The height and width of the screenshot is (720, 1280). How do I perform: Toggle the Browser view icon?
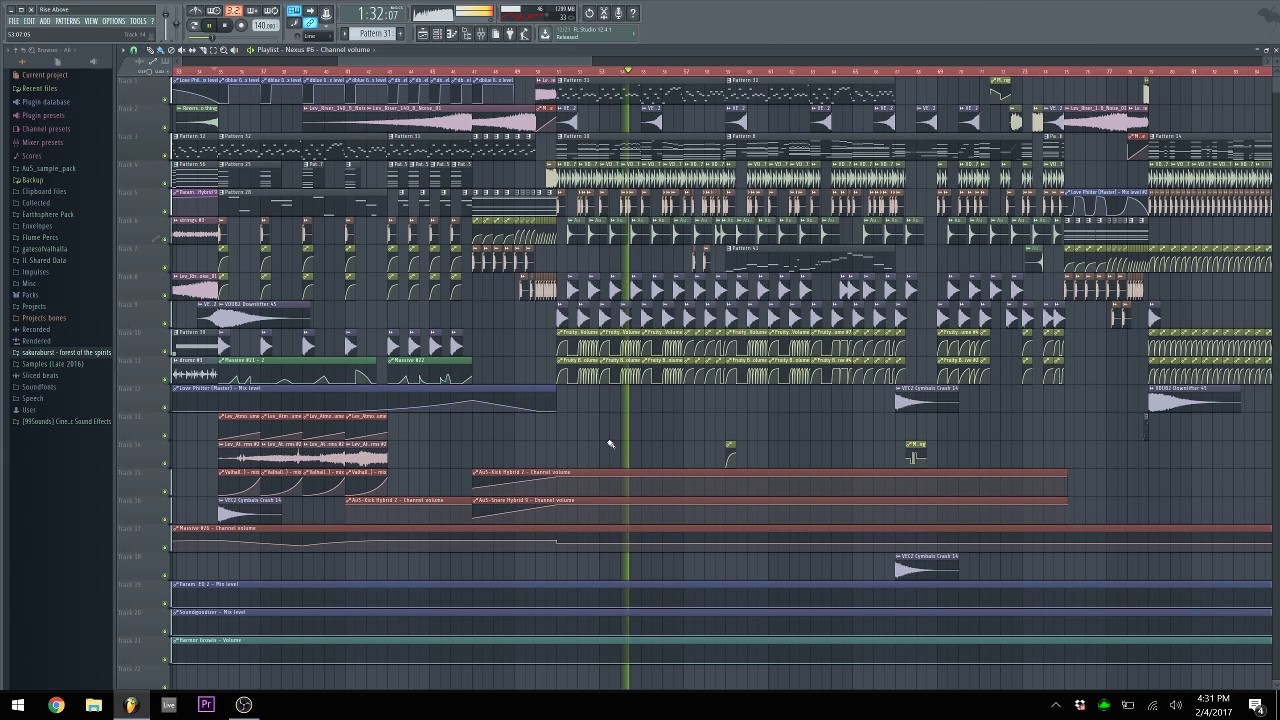tap(467, 34)
